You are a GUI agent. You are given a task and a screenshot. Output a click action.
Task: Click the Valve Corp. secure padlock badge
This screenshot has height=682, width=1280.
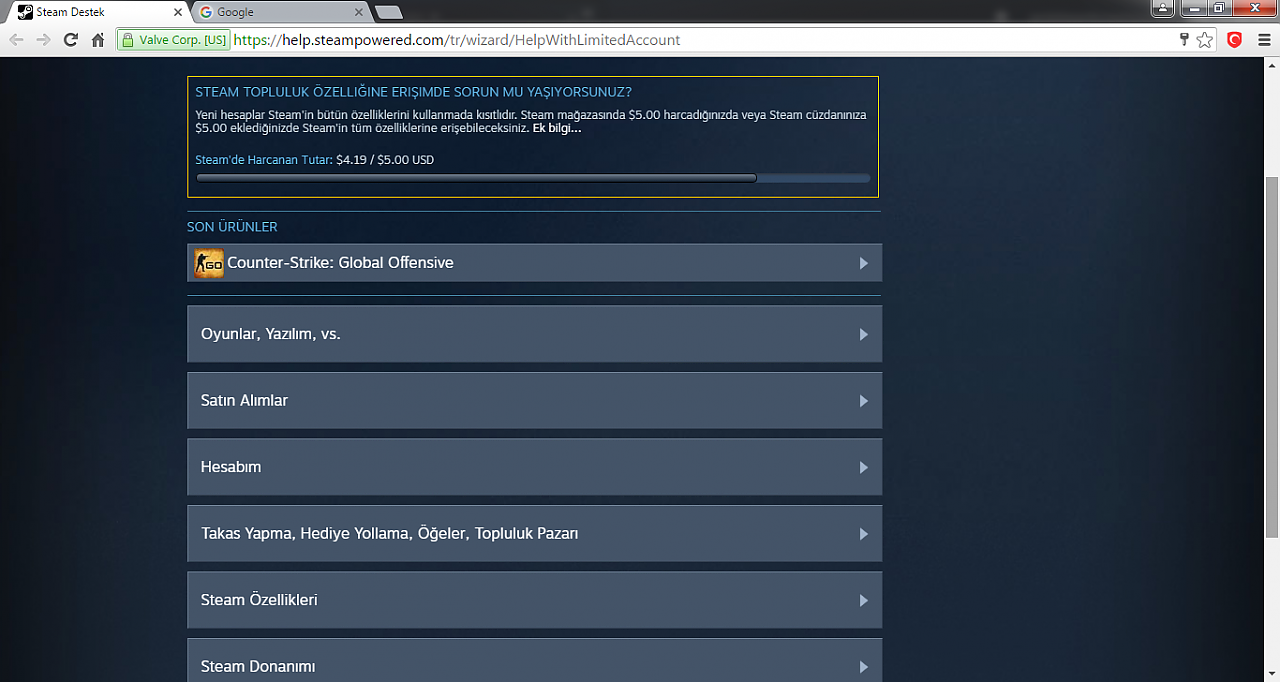pyautogui.click(x=174, y=40)
